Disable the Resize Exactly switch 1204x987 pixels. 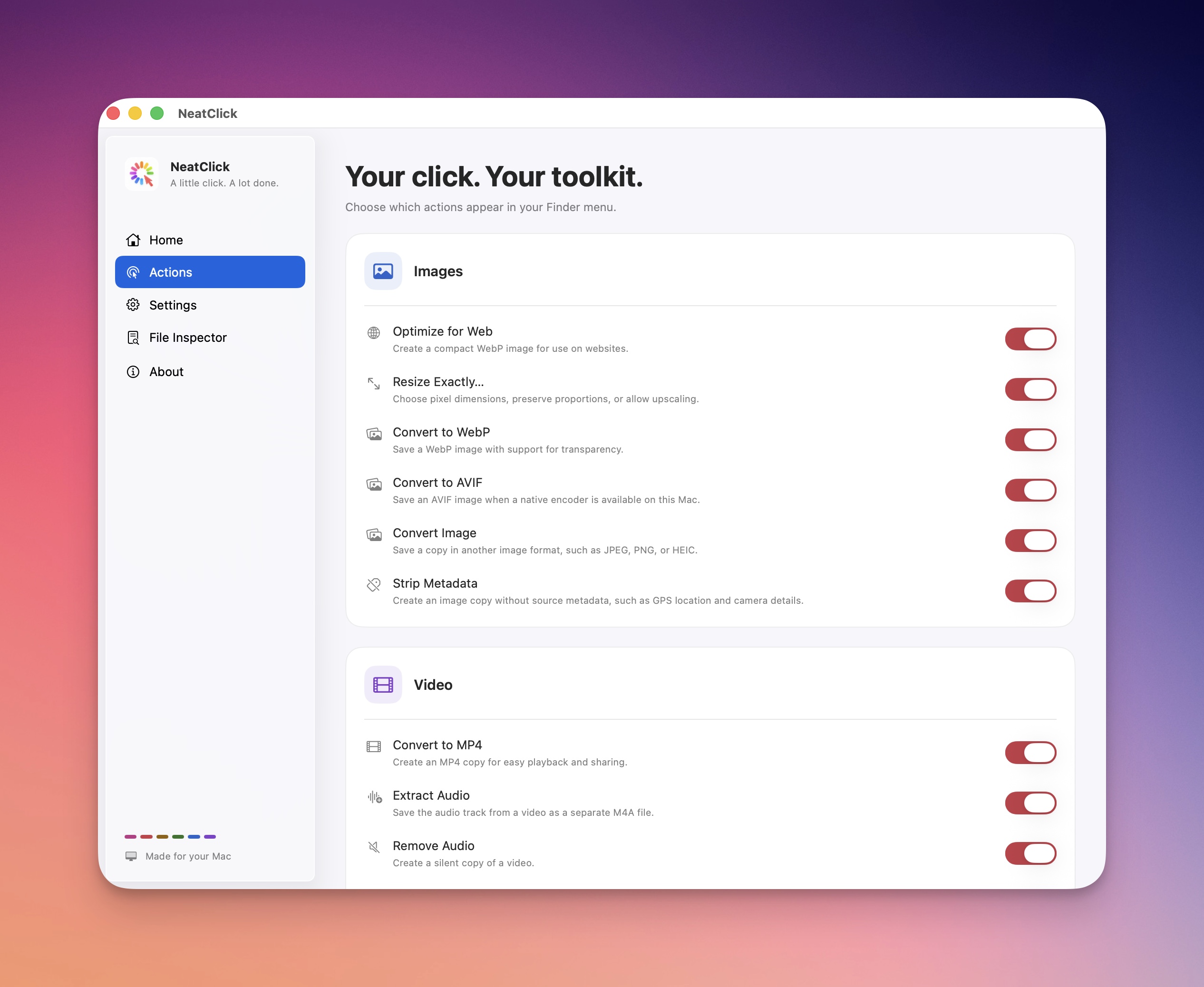1030,389
